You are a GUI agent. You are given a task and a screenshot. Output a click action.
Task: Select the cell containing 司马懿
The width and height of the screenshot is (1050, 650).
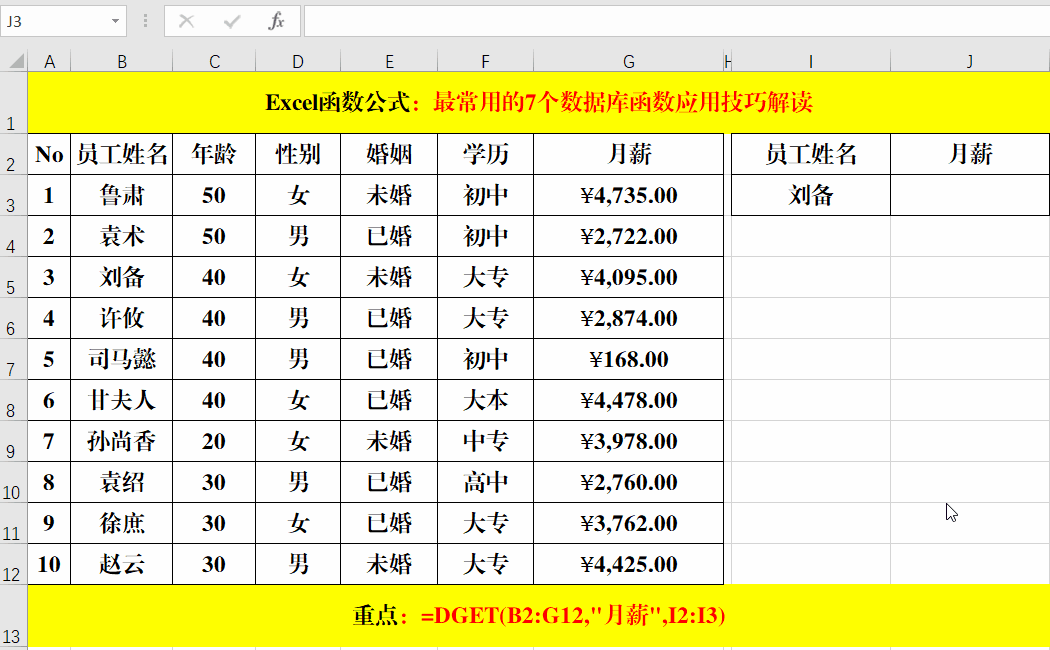[x=121, y=359]
